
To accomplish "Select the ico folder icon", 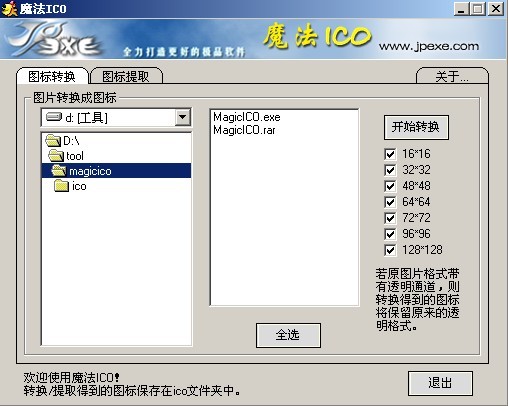I will [x=62, y=186].
